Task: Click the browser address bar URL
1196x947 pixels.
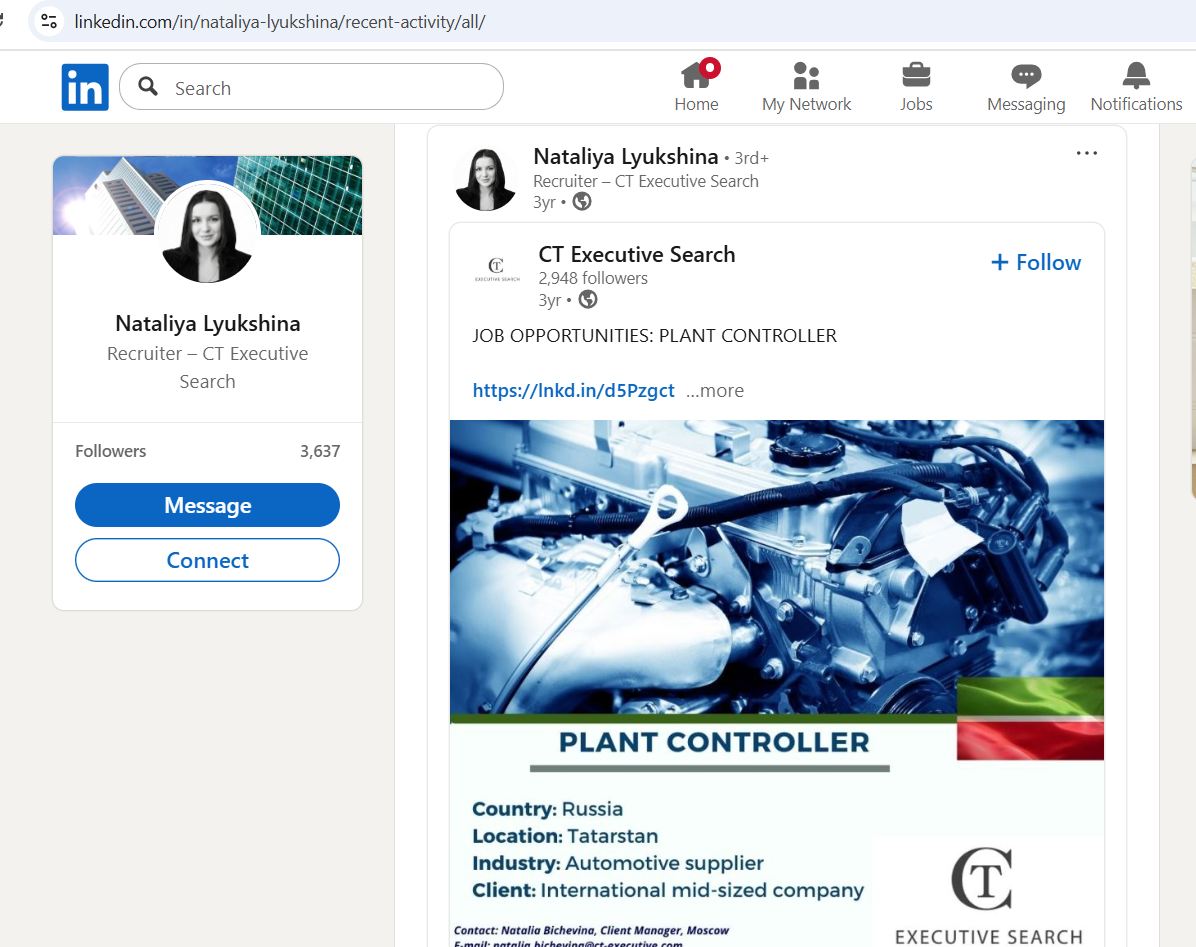Action: click(280, 21)
